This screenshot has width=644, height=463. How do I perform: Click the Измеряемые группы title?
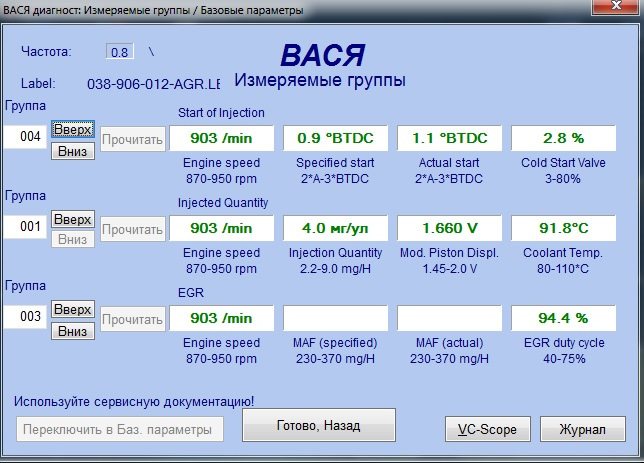pyautogui.click(x=320, y=80)
